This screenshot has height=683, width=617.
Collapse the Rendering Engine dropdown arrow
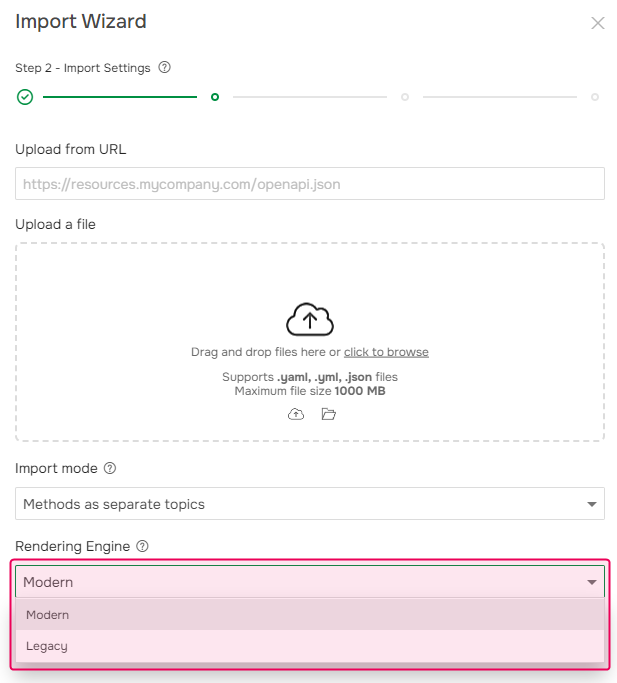pyautogui.click(x=592, y=582)
